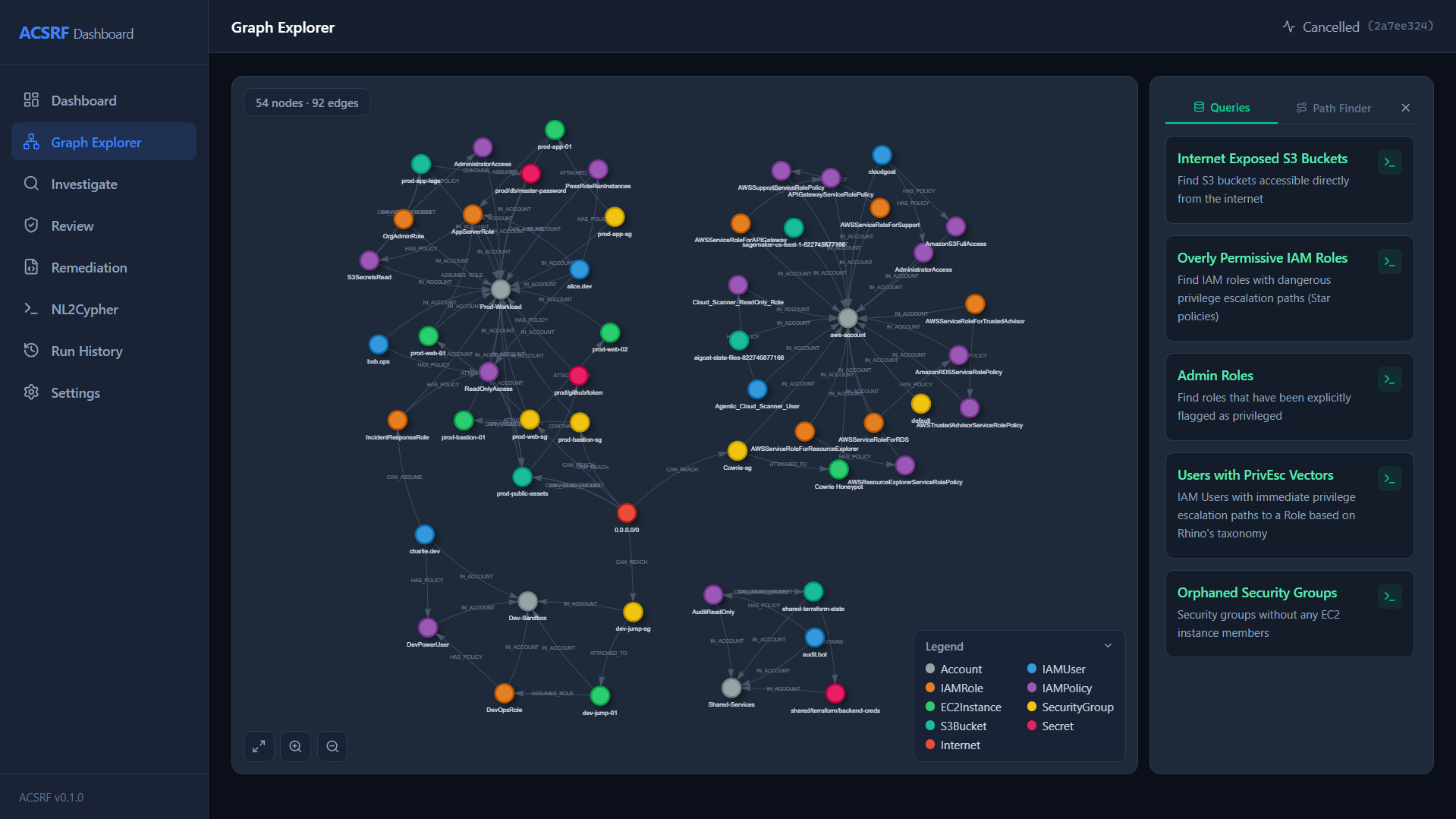Image resolution: width=1456 pixels, height=819 pixels.
Task: Select the AmazonS3FullAccess policy node
Action: pos(956,226)
